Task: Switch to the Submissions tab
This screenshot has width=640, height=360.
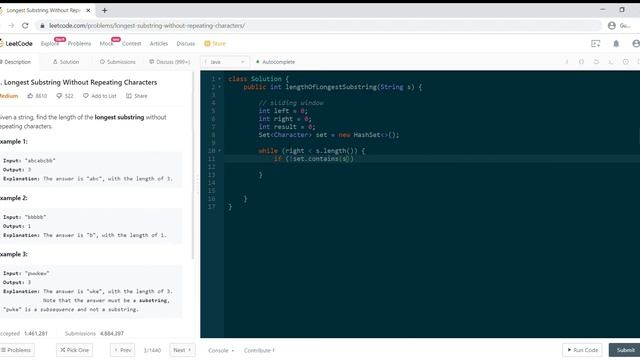Action: [x=118, y=62]
